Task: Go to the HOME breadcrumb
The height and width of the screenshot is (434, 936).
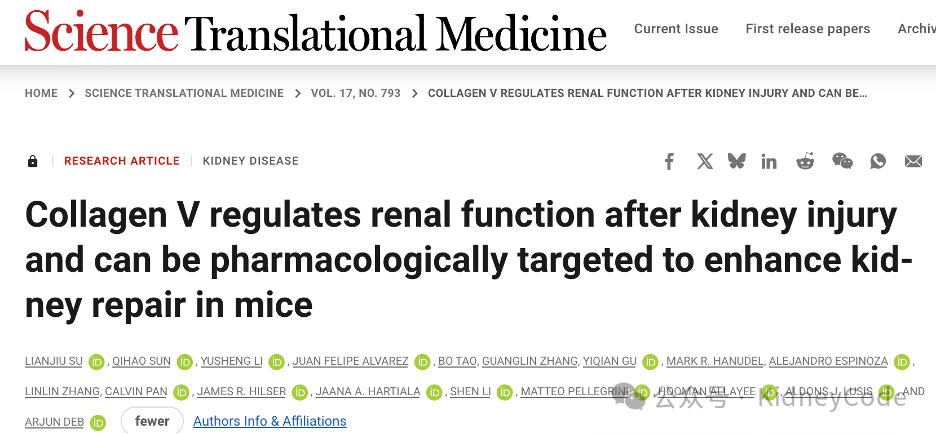Action: [x=41, y=93]
